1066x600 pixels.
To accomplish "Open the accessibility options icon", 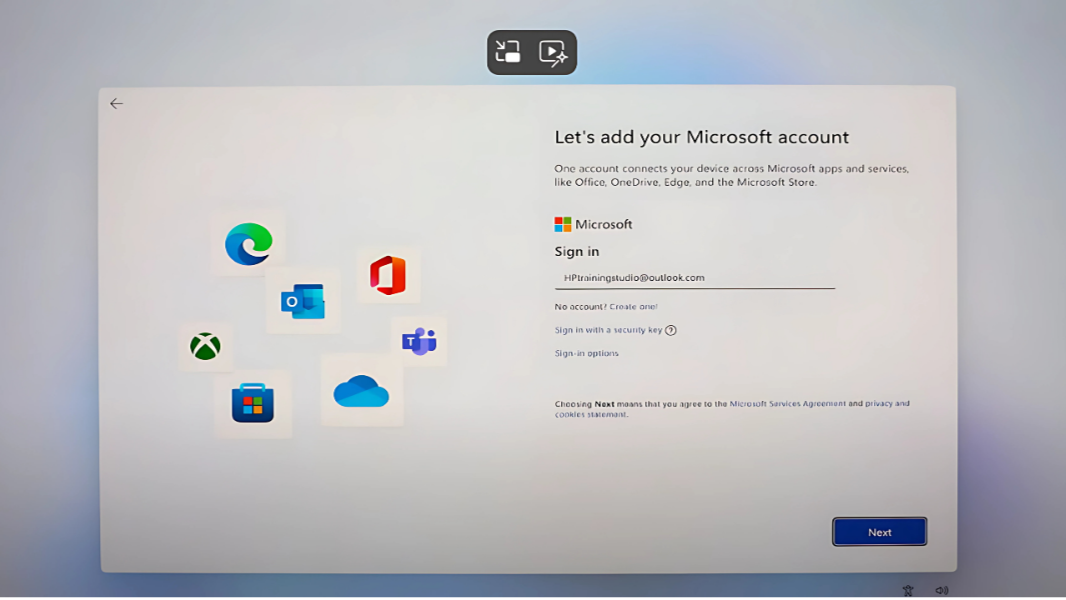I will coord(908,590).
